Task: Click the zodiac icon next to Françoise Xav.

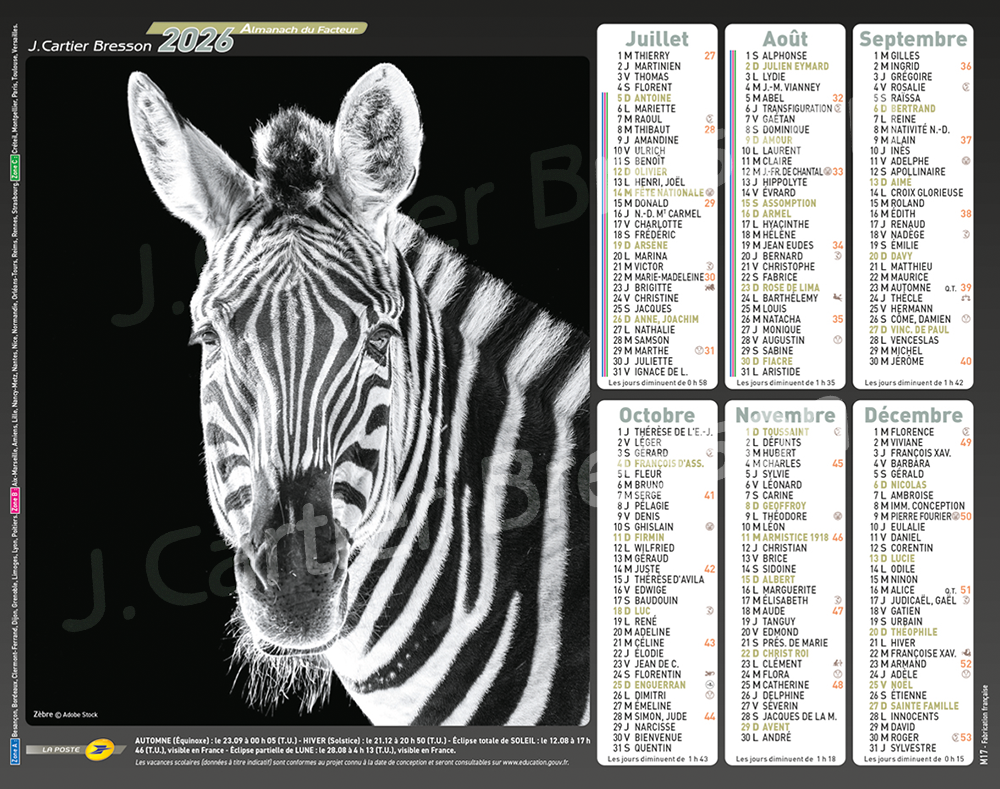Action: [x=965, y=653]
